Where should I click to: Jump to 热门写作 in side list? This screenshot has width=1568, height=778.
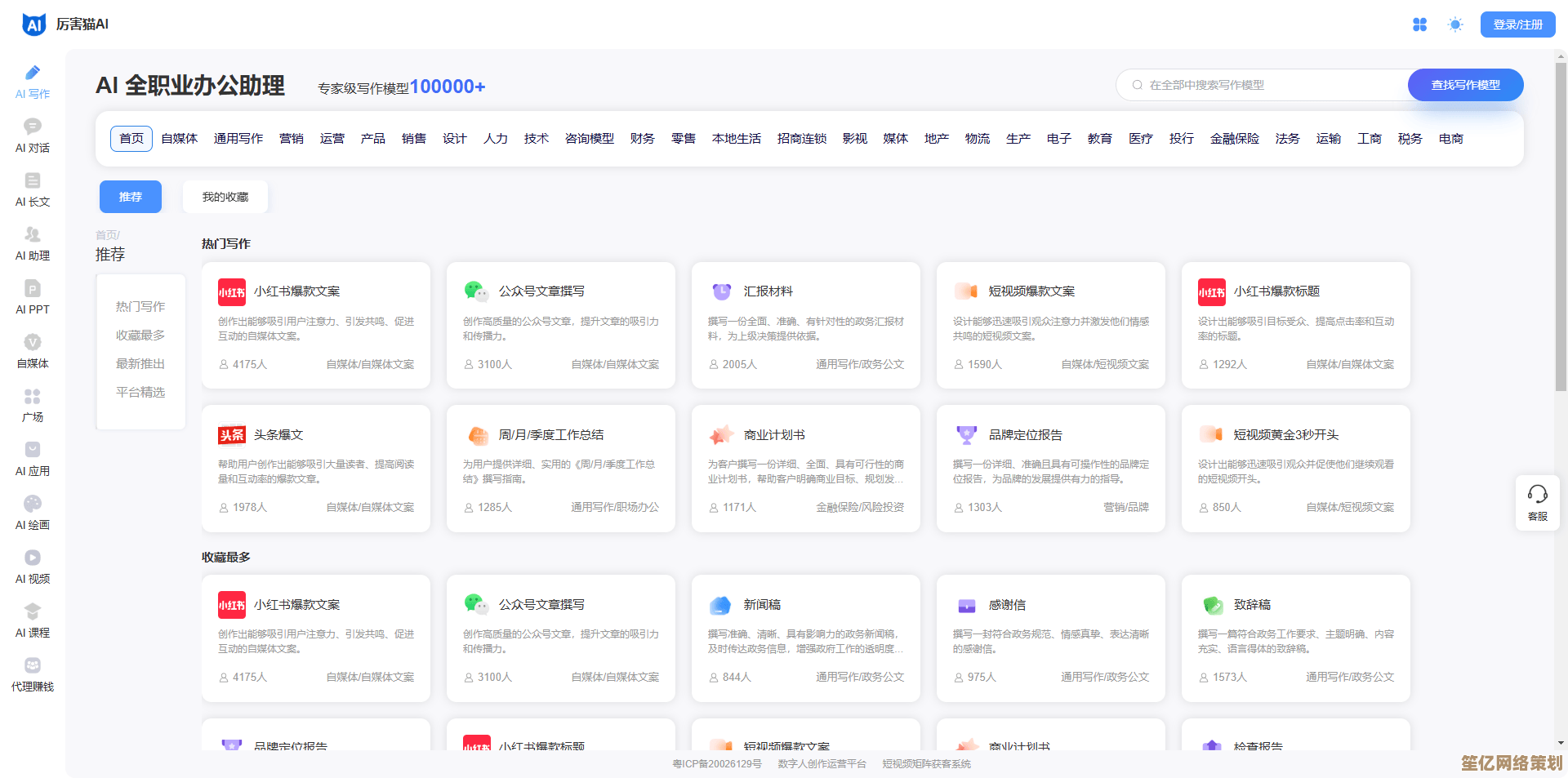coord(140,307)
